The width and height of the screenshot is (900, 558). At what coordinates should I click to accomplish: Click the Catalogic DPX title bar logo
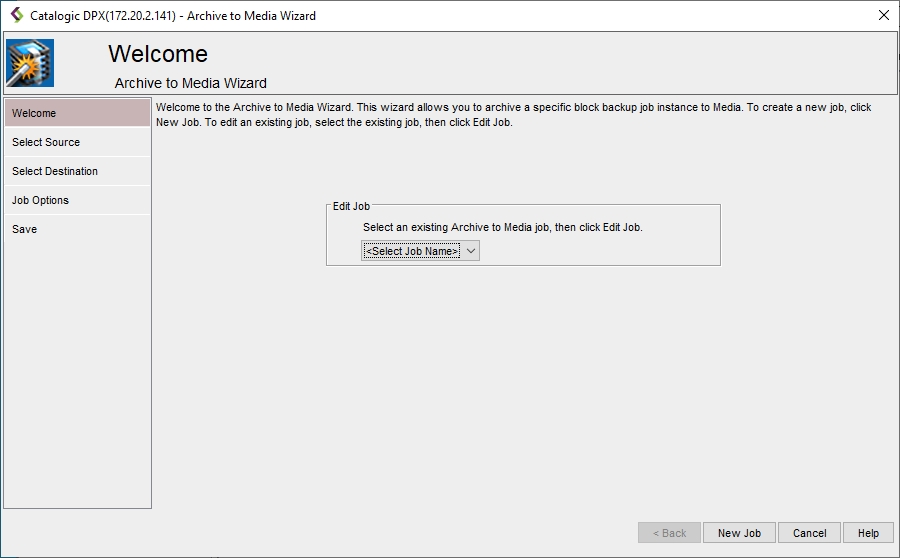click(x=16, y=15)
